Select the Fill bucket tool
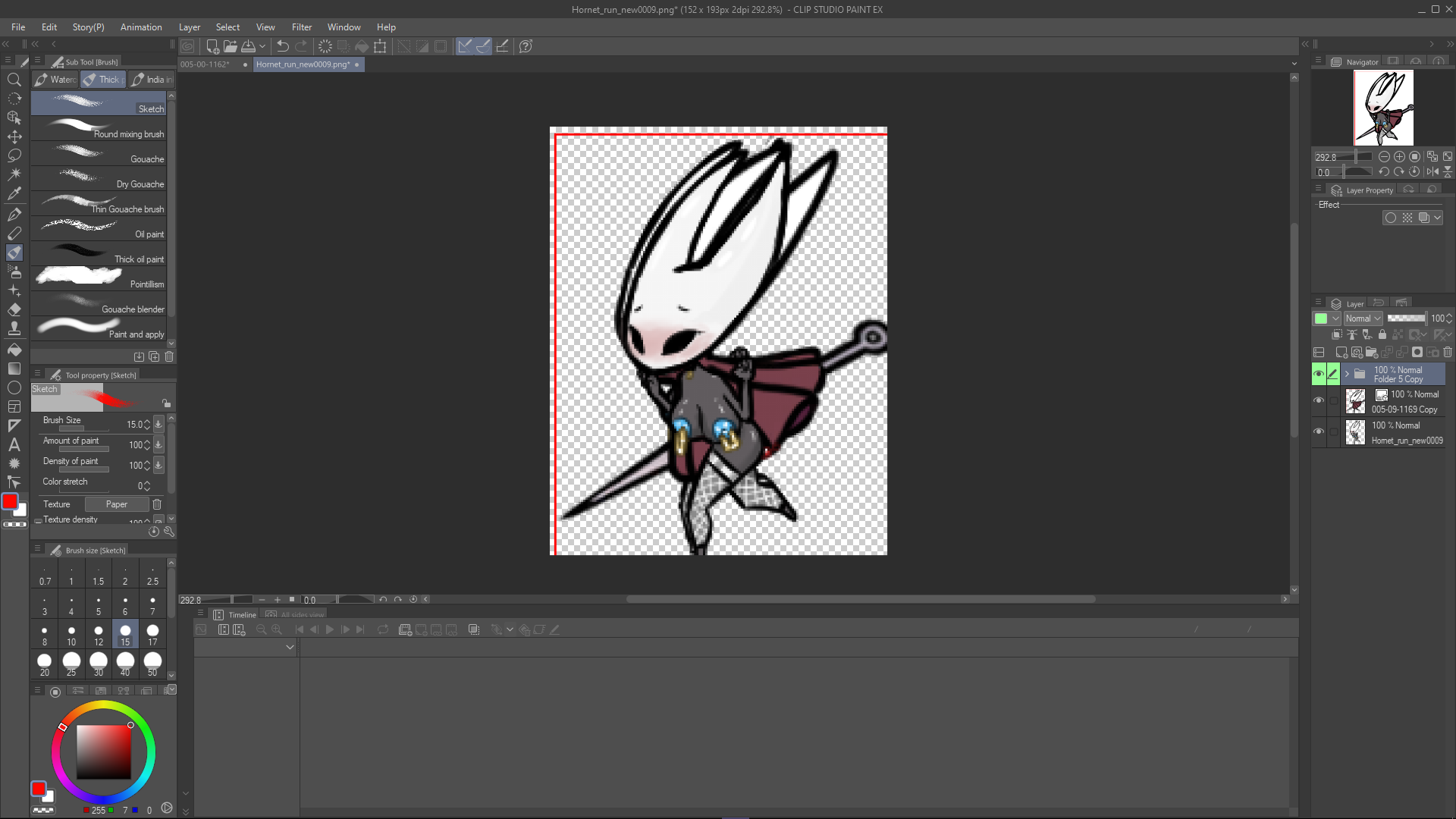 coord(14,350)
